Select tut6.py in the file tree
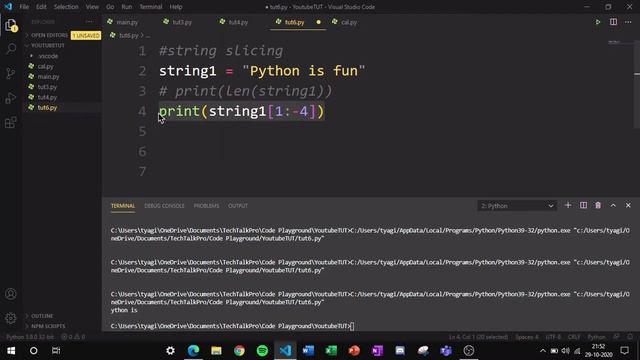640x360 pixels. click(47, 107)
